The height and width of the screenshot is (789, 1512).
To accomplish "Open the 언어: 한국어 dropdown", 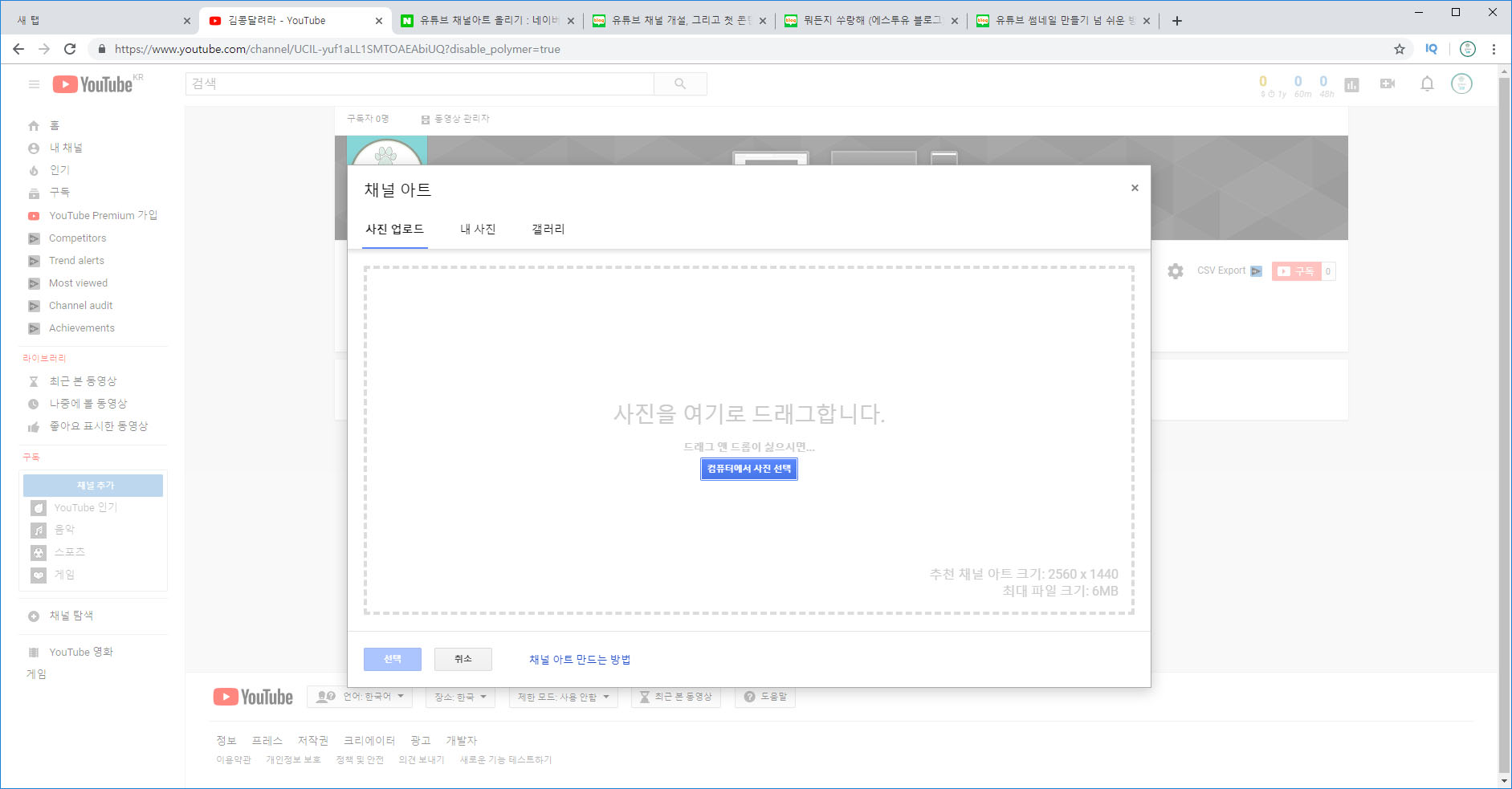I will click(360, 697).
